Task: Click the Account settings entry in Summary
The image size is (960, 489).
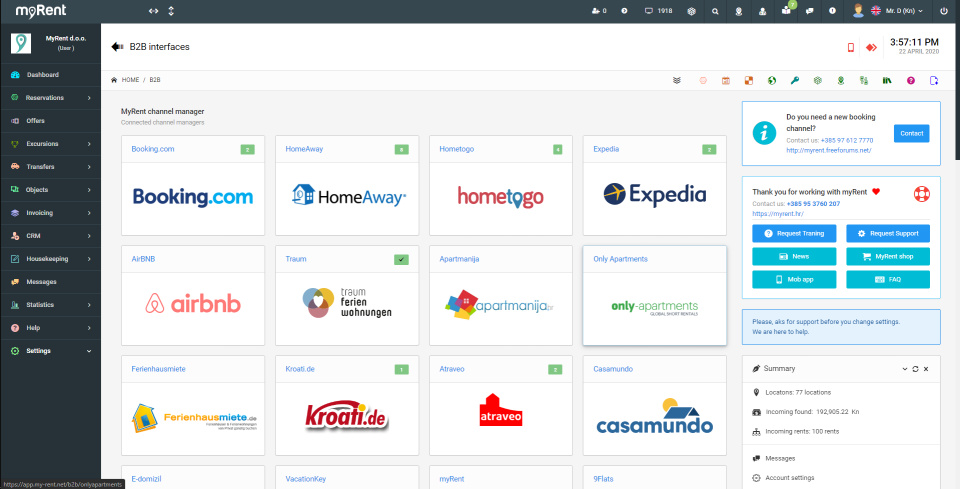Action: [x=789, y=478]
